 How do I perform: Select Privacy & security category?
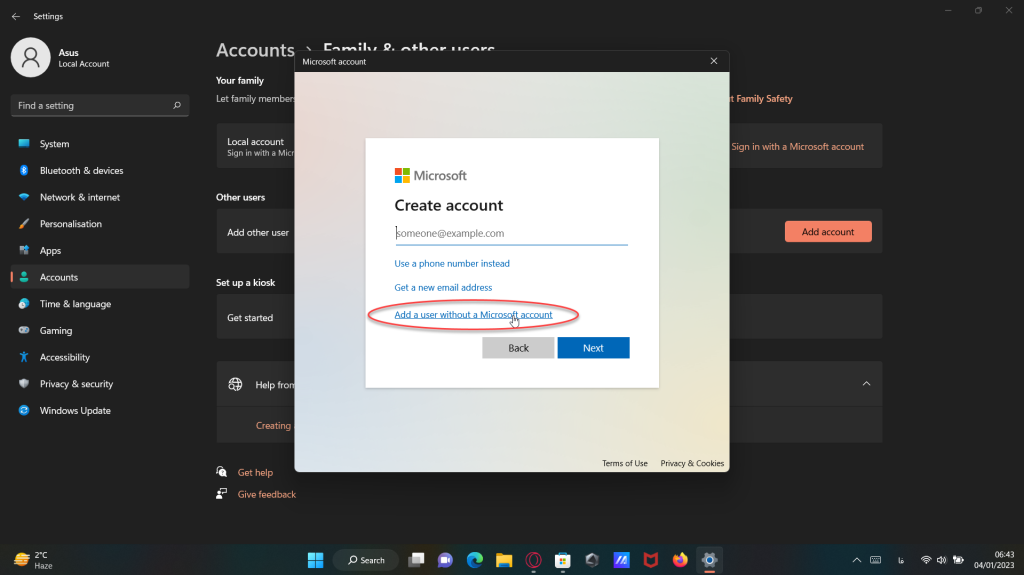(x=76, y=384)
